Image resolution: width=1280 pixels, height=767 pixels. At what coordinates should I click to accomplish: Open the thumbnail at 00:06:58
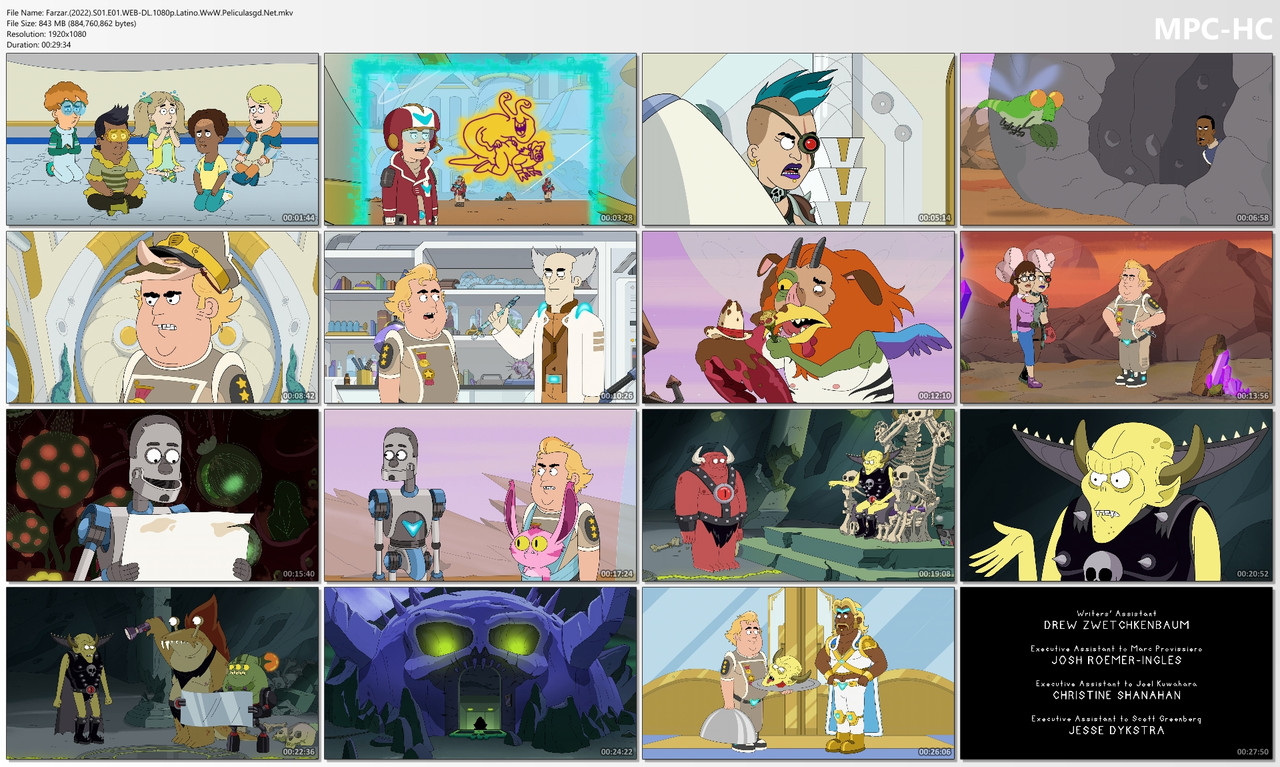tap(1116, 139)
